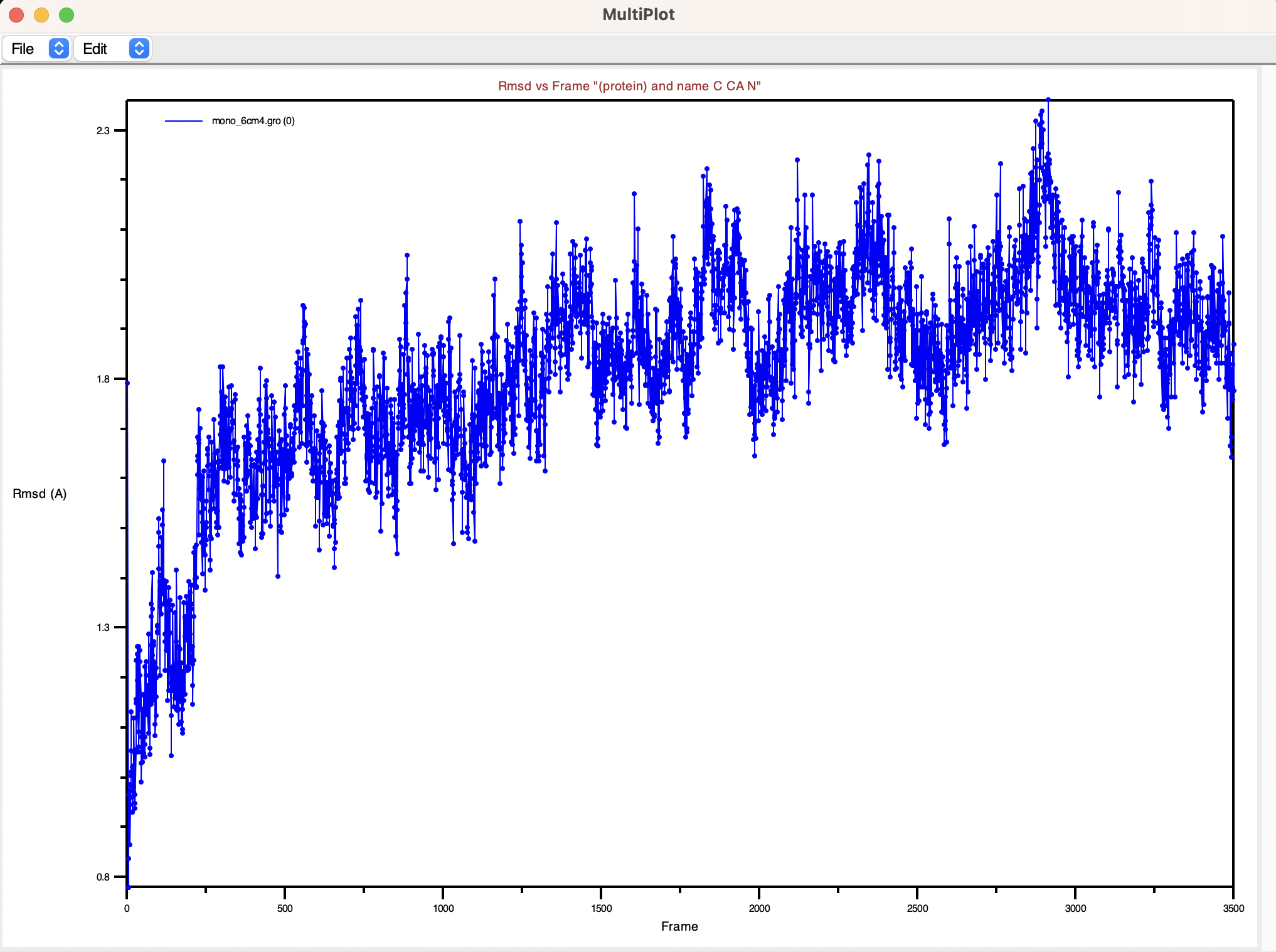The height and width of the screenshot is (952, 1276).
Task: Click the Rmsd (A) axis label
Action: (x=40, y=494)
